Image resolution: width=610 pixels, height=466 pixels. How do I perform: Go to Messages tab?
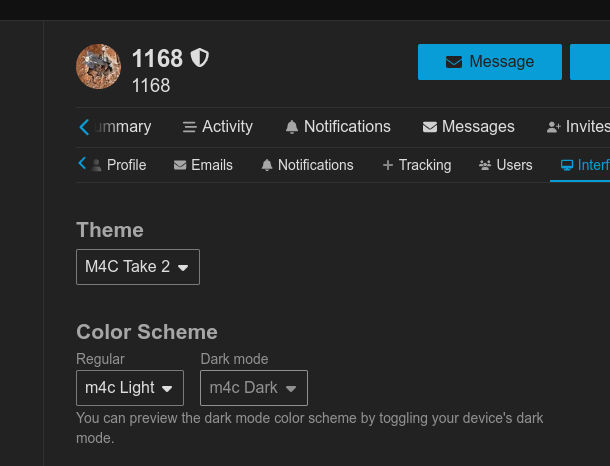click(x=468, y=127)
